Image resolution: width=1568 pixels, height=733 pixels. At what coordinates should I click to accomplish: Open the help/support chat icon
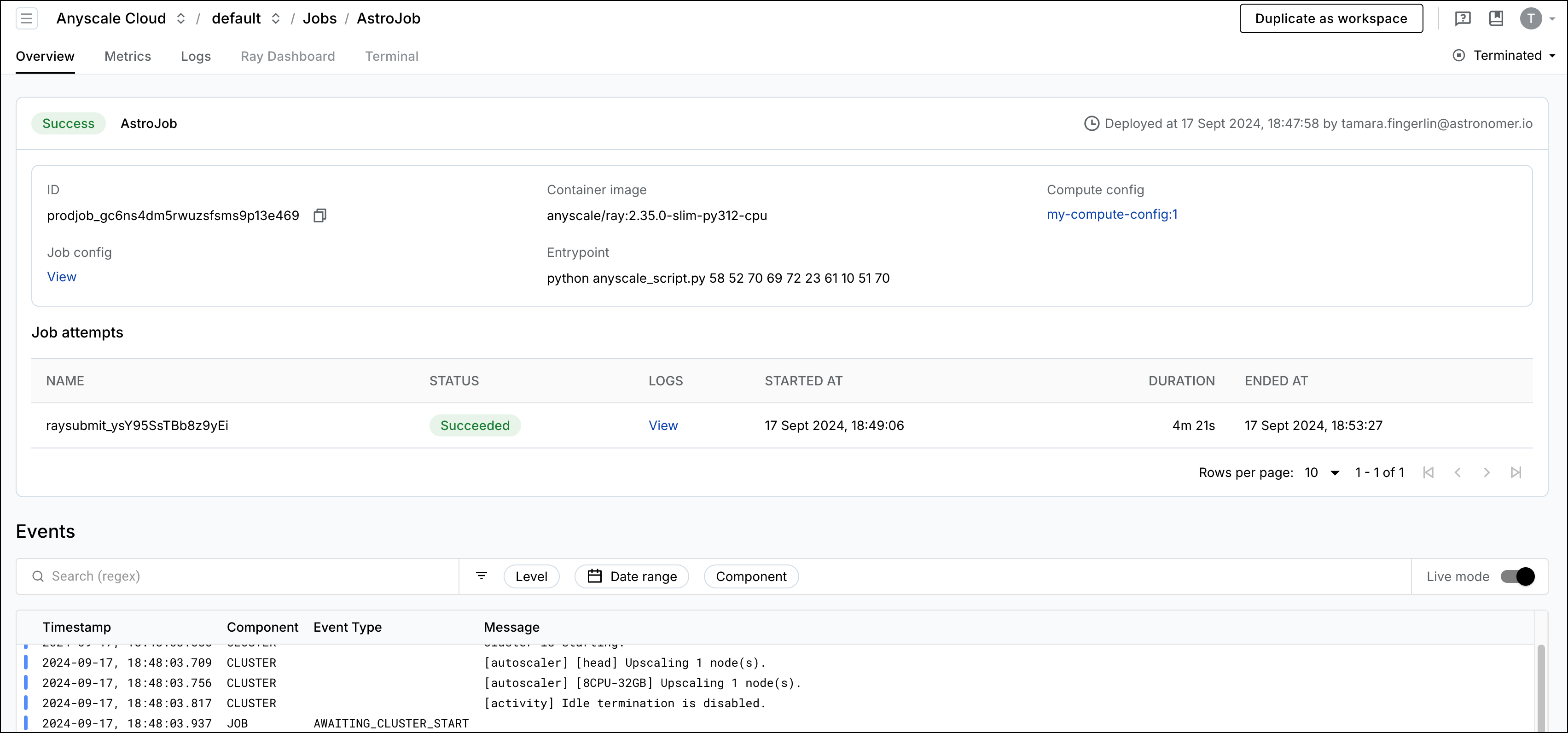click(1463, 18)
